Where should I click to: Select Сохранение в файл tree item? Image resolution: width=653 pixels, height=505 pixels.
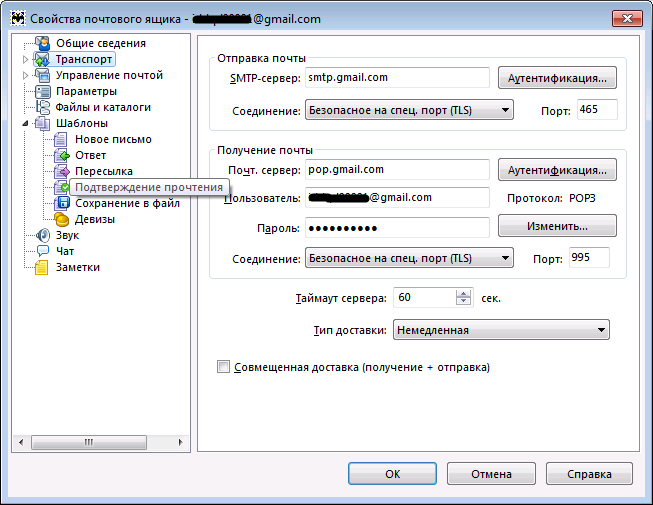pos(127,203)
